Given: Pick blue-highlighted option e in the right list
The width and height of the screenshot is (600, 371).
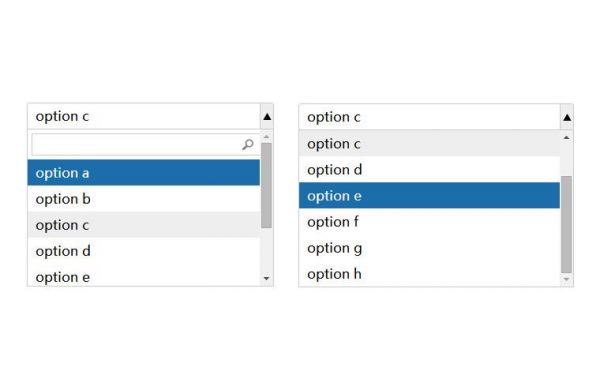Looking at the screenshot, I should 429,196.
